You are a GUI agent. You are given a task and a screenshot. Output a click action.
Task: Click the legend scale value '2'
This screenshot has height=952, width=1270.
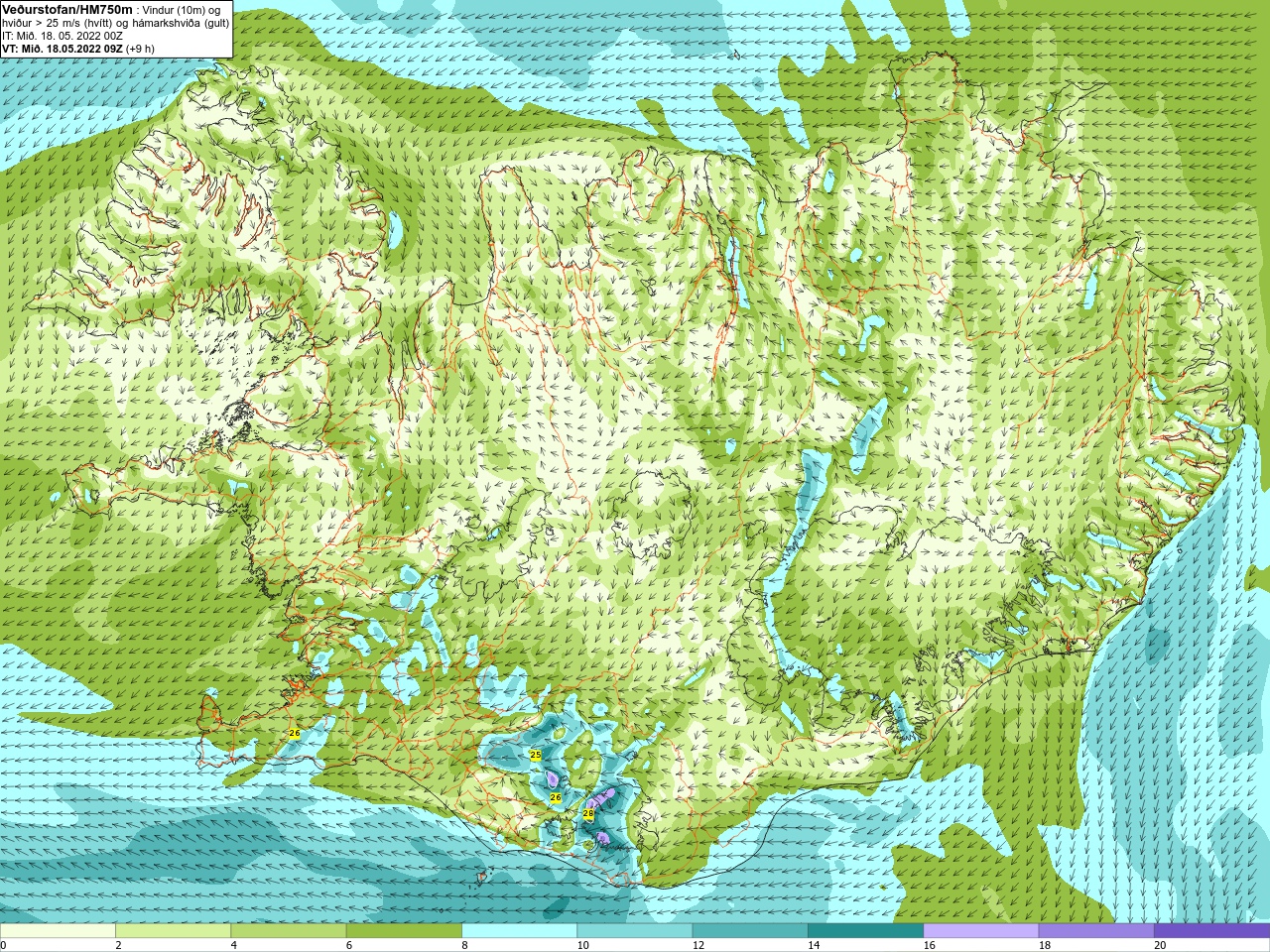pyautogui.click(x=118, y=945)
